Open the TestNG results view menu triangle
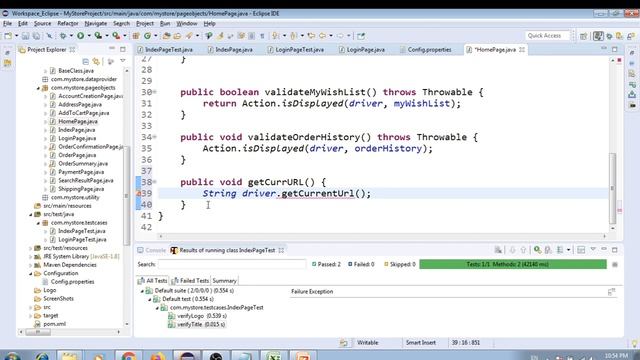This screenshot has height=360, width=640. click(593, 249)
